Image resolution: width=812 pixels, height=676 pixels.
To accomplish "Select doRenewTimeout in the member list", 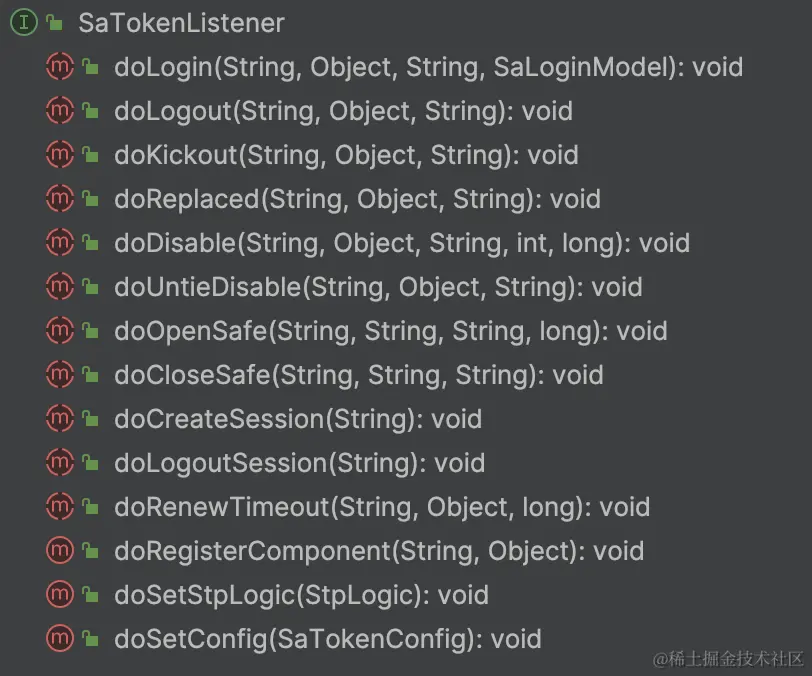I will pos(381,507).
